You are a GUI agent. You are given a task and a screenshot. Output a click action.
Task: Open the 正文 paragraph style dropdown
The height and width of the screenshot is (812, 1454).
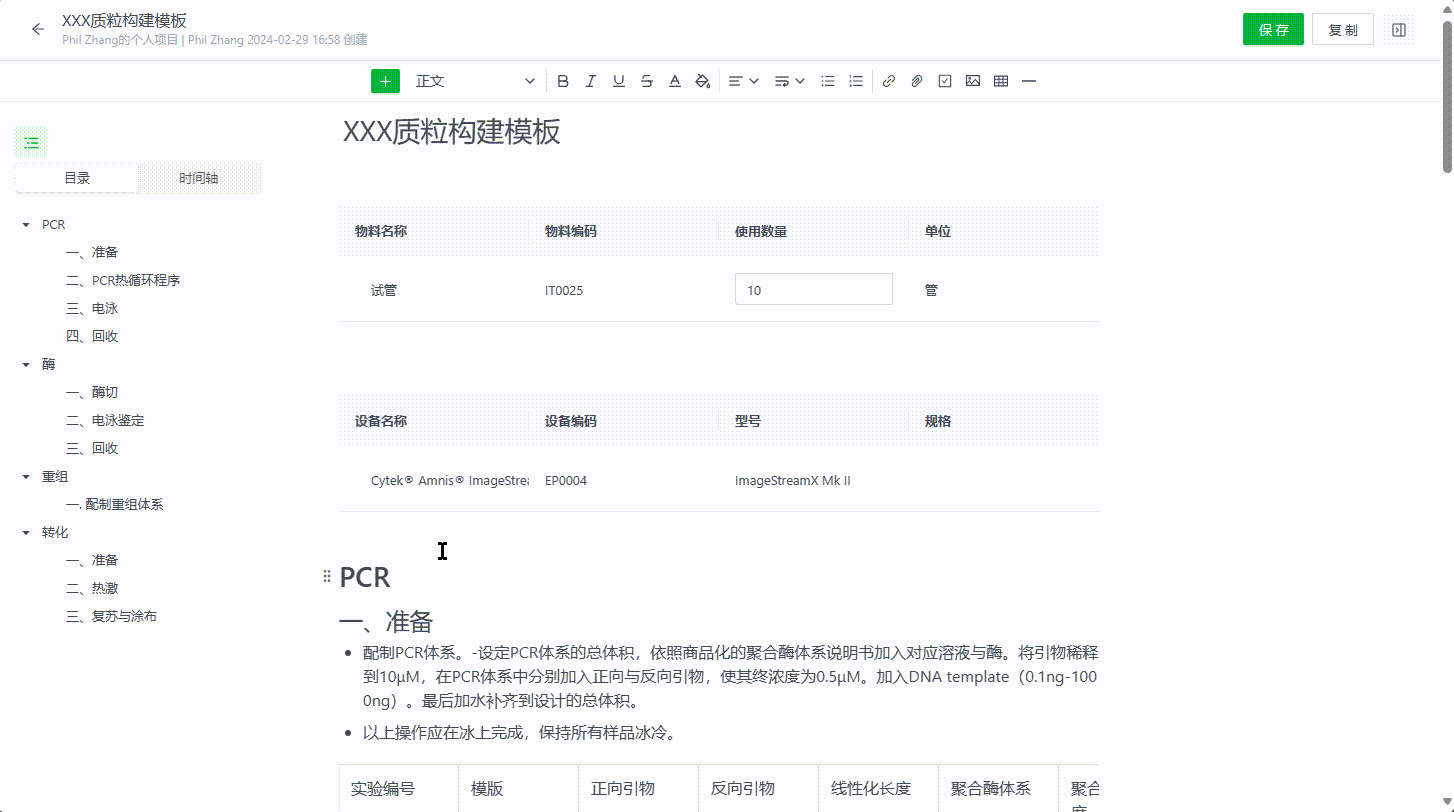475,81
